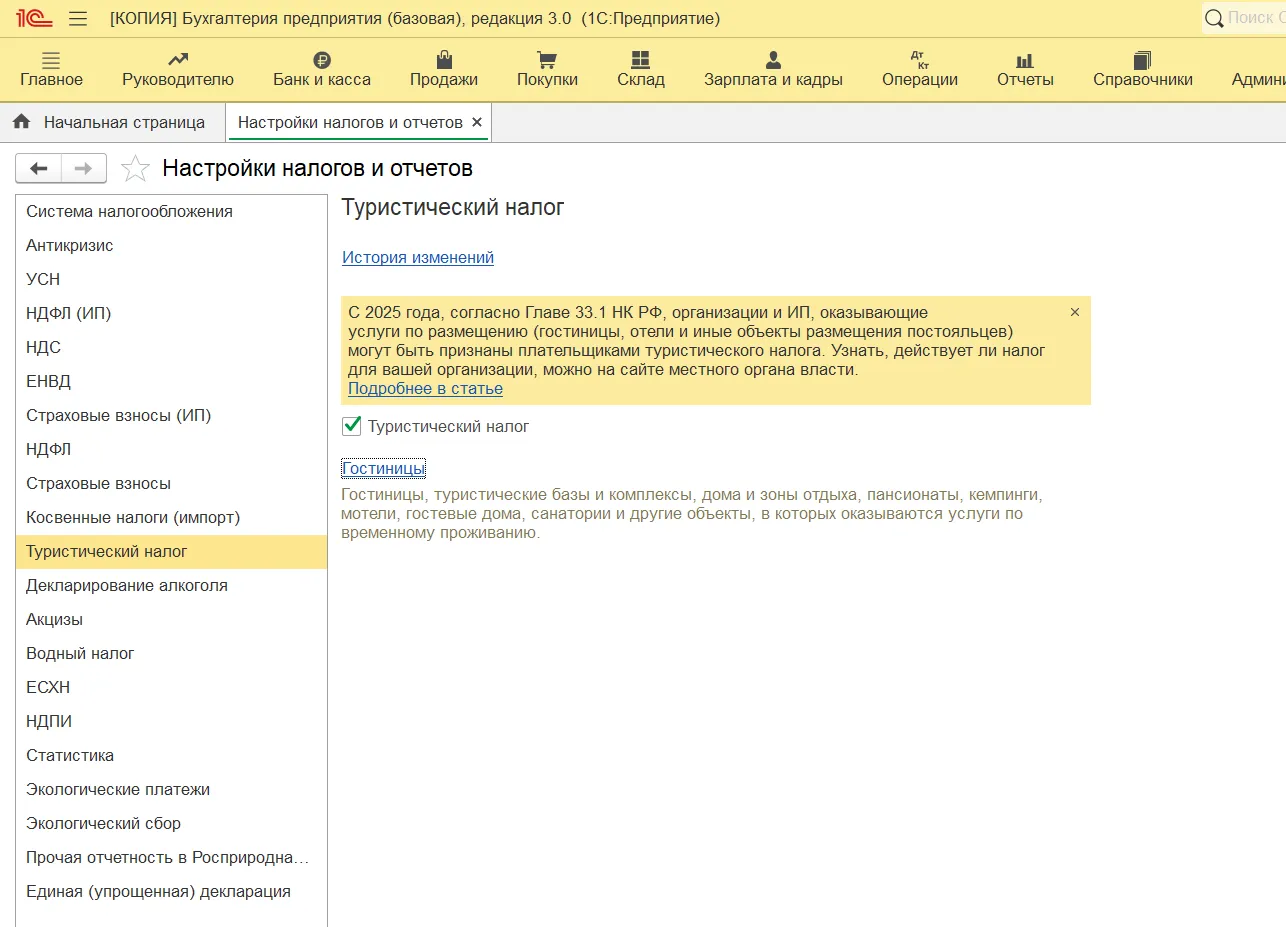Open the Банк и касса section

click(x=322, y=69)
